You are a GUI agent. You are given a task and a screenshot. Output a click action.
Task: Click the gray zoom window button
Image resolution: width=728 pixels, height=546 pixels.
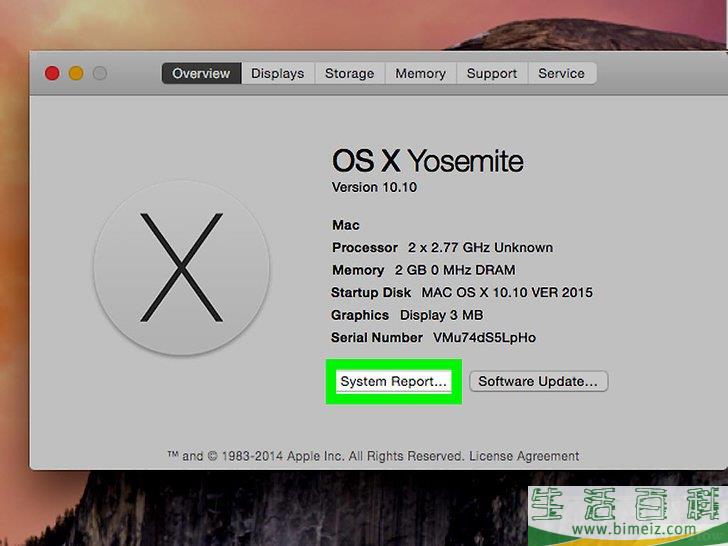(100, 73)
